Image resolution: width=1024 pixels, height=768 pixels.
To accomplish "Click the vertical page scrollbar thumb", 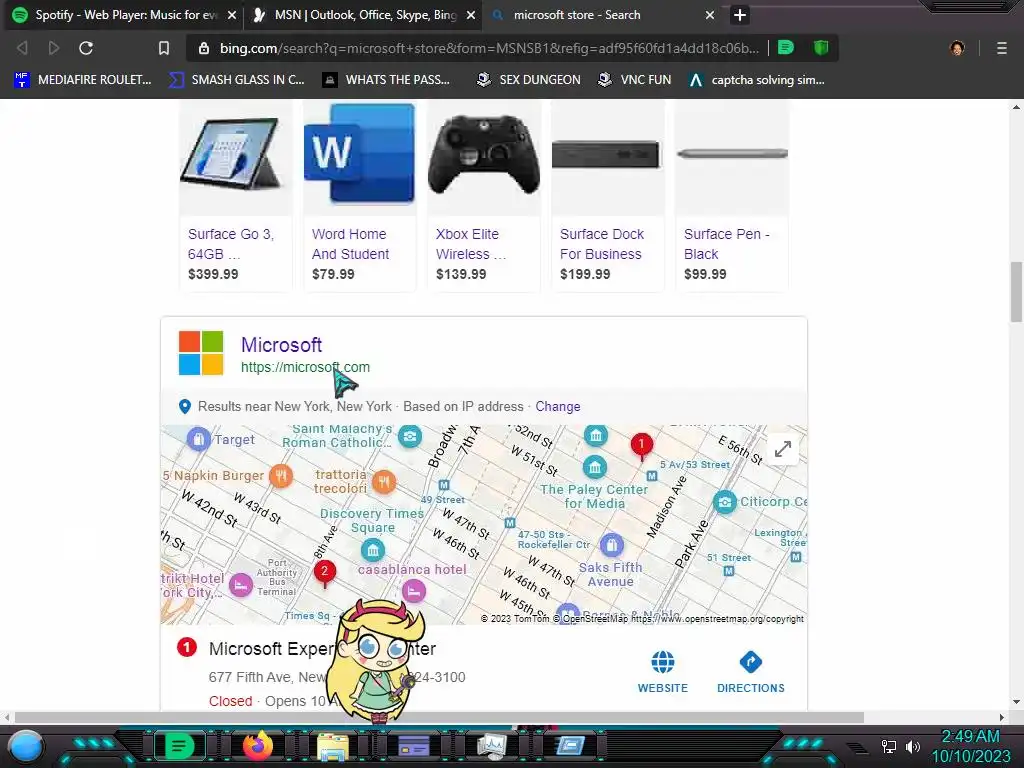I will (1016, 292).
